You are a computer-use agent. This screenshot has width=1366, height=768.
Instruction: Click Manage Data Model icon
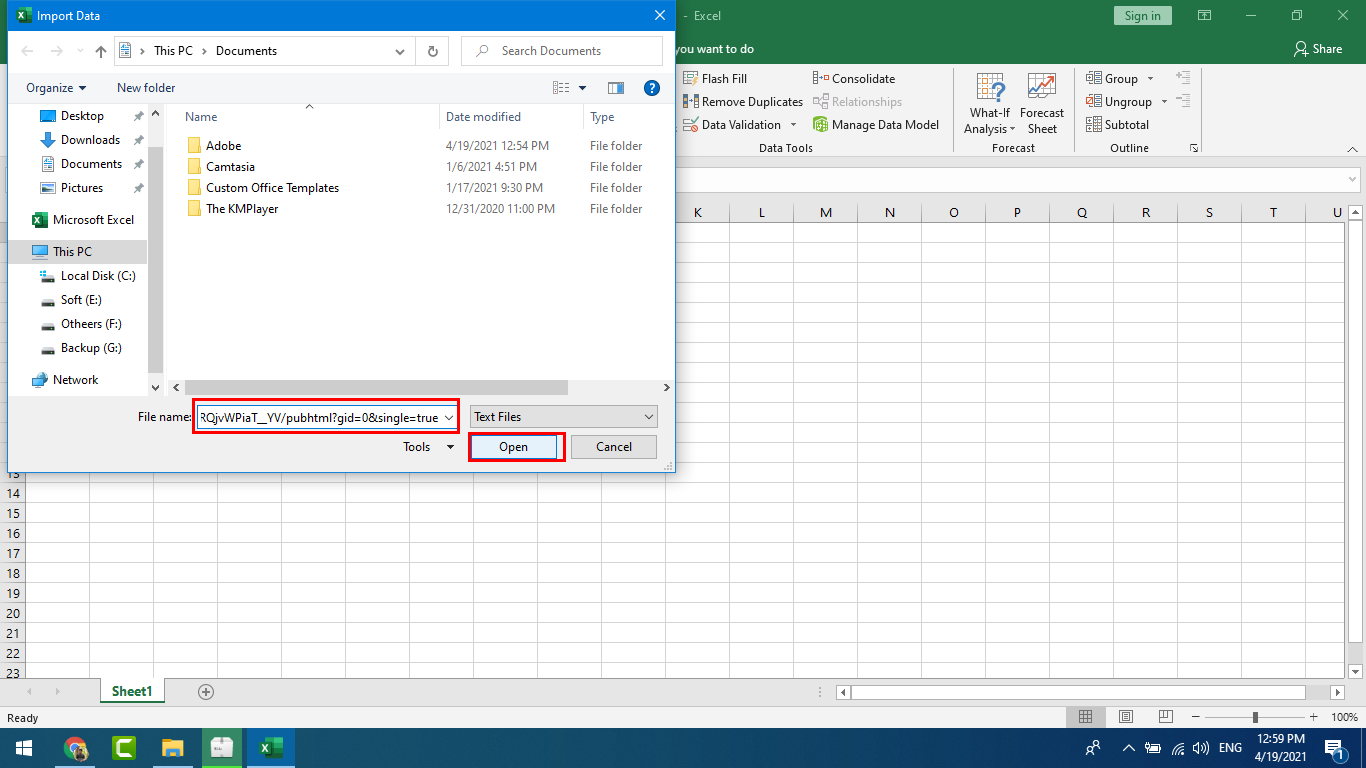pyautogui.click(x=821, y=125)
